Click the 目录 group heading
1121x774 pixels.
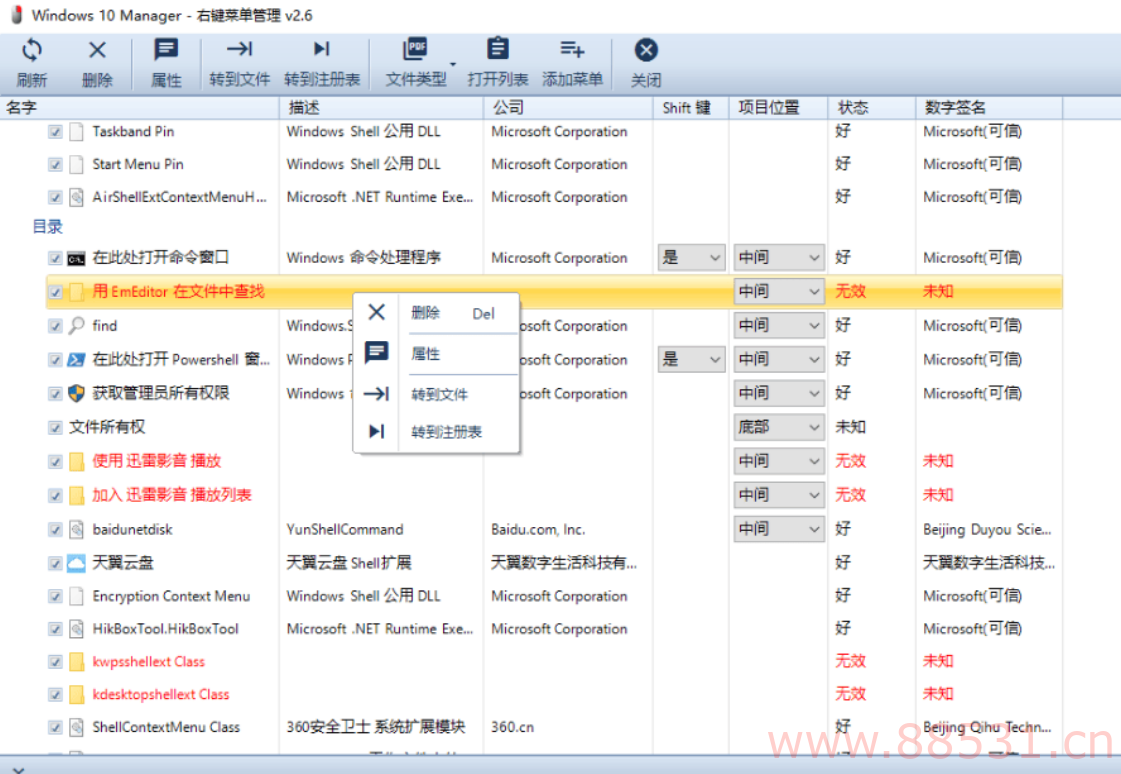[x=48, y=227]
